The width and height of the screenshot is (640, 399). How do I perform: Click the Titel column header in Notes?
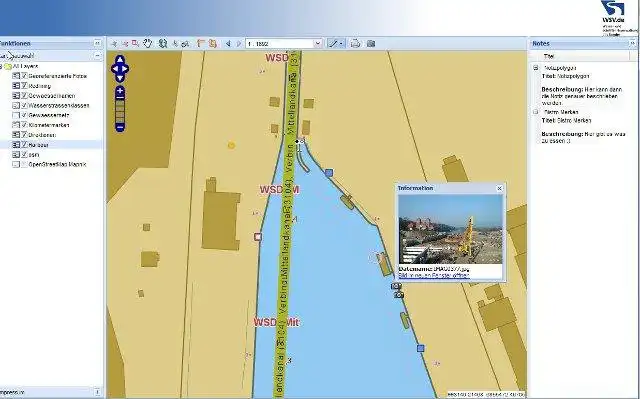tap(549, 56)
